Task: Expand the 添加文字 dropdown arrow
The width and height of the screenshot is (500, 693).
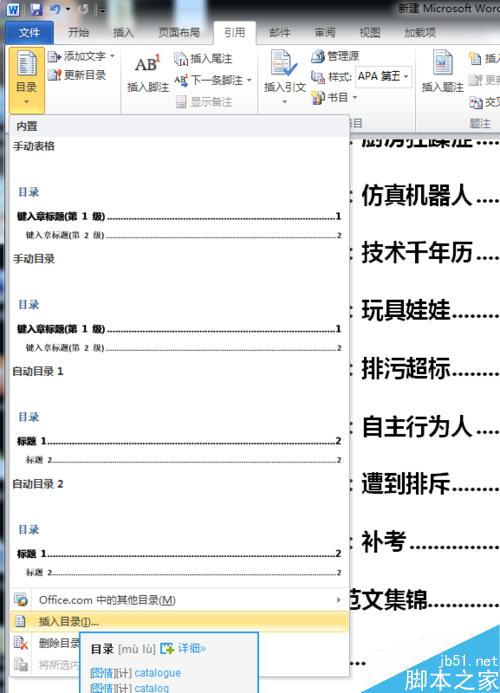Action: [x=112, y=56]
